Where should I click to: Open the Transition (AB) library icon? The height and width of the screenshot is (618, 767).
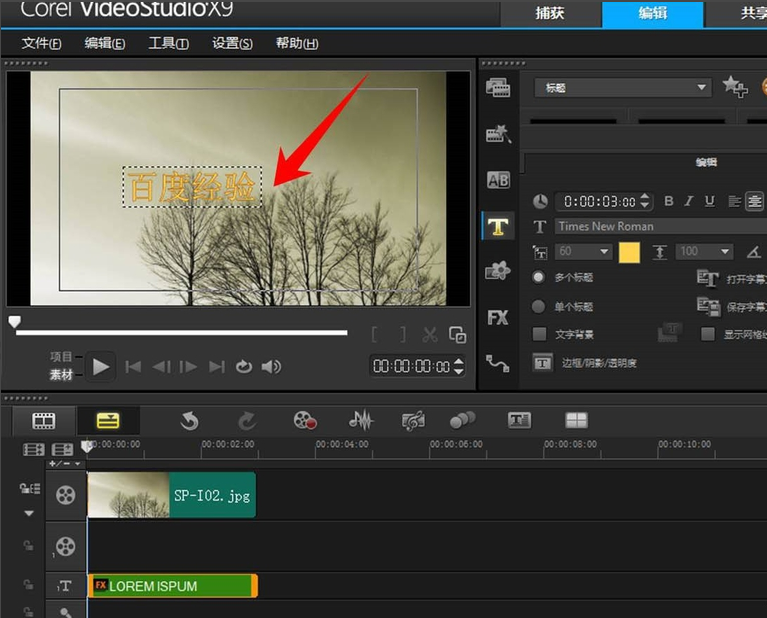(498, 180)
